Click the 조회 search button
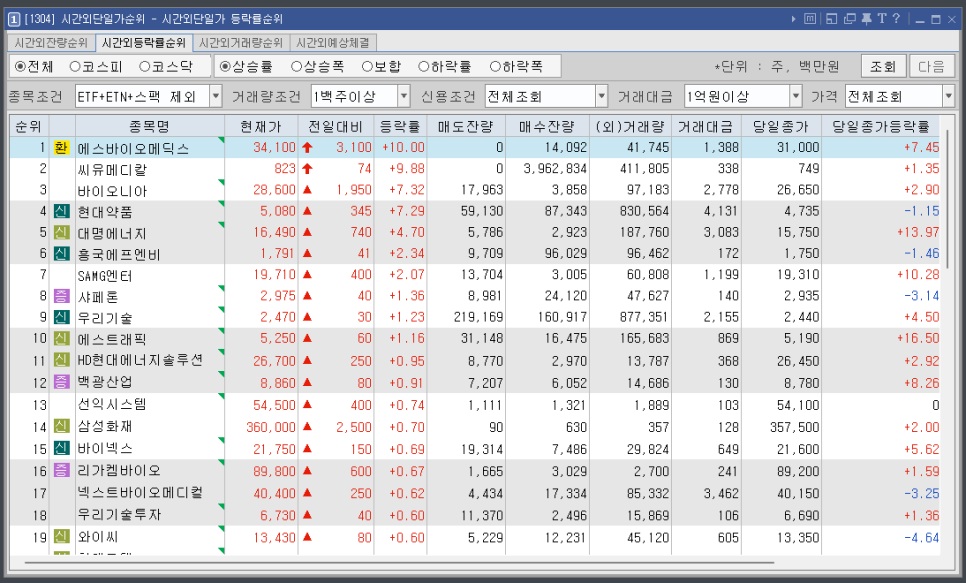Image resolution: width=966 pixels, height=583 pixels. click(x=883, y=66)
